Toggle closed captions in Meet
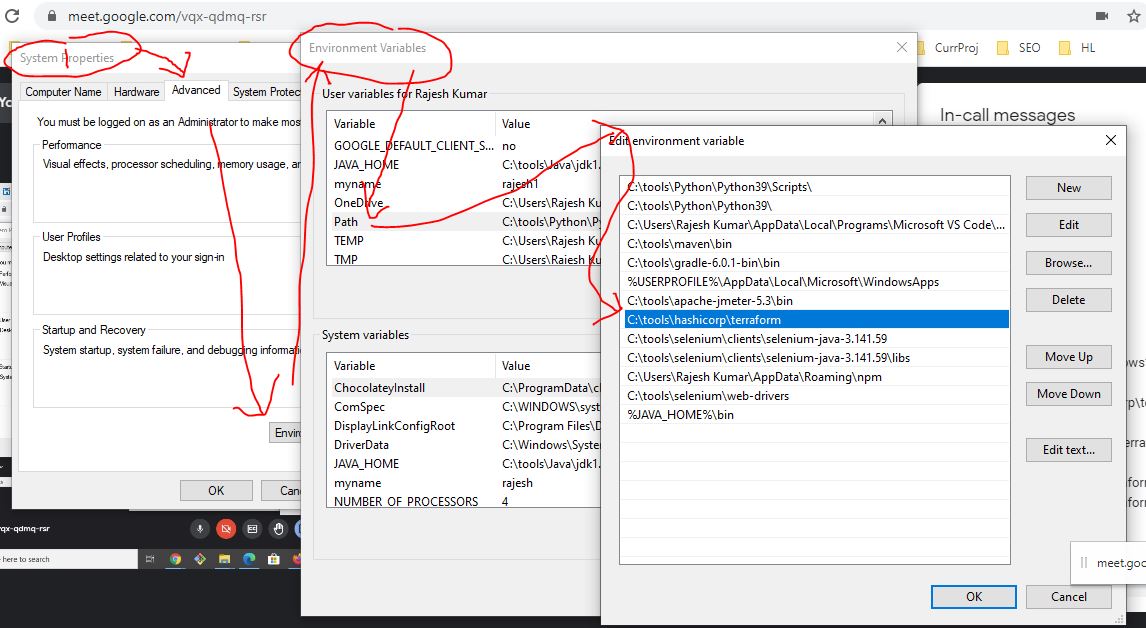Viewport: 1146px width, 628px height. point(253,528)
